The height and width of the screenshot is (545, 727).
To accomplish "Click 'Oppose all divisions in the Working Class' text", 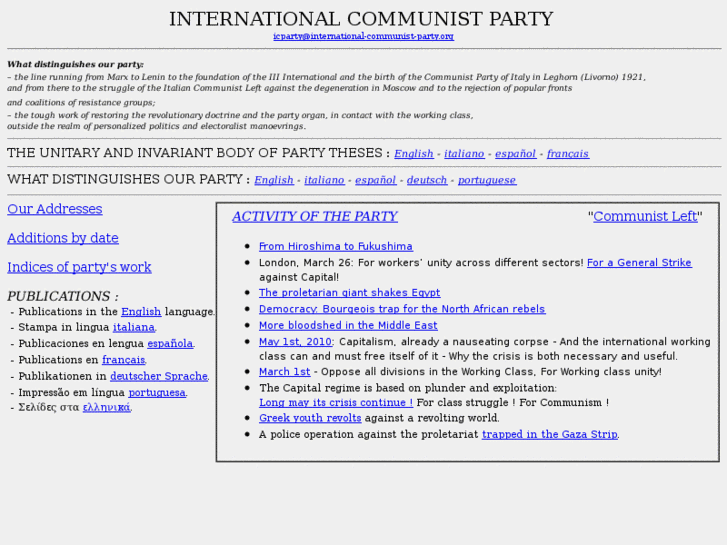I will click(x=428, y=372).
